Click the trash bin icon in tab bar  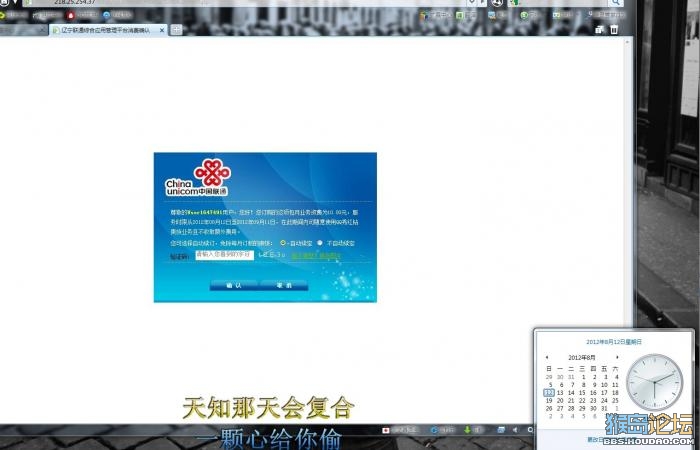[614, 29]
